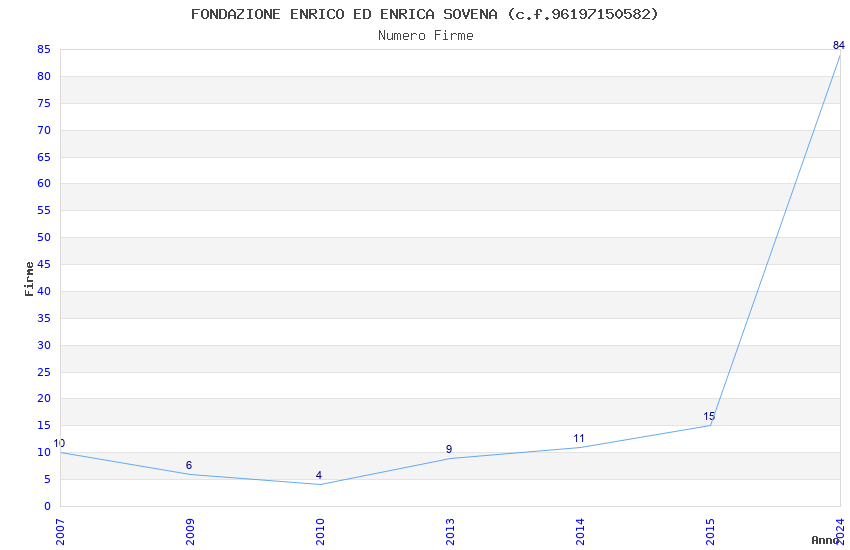850x550 pixels.
Task: Click the y-axis tick 30
Action: coord(44,345)
